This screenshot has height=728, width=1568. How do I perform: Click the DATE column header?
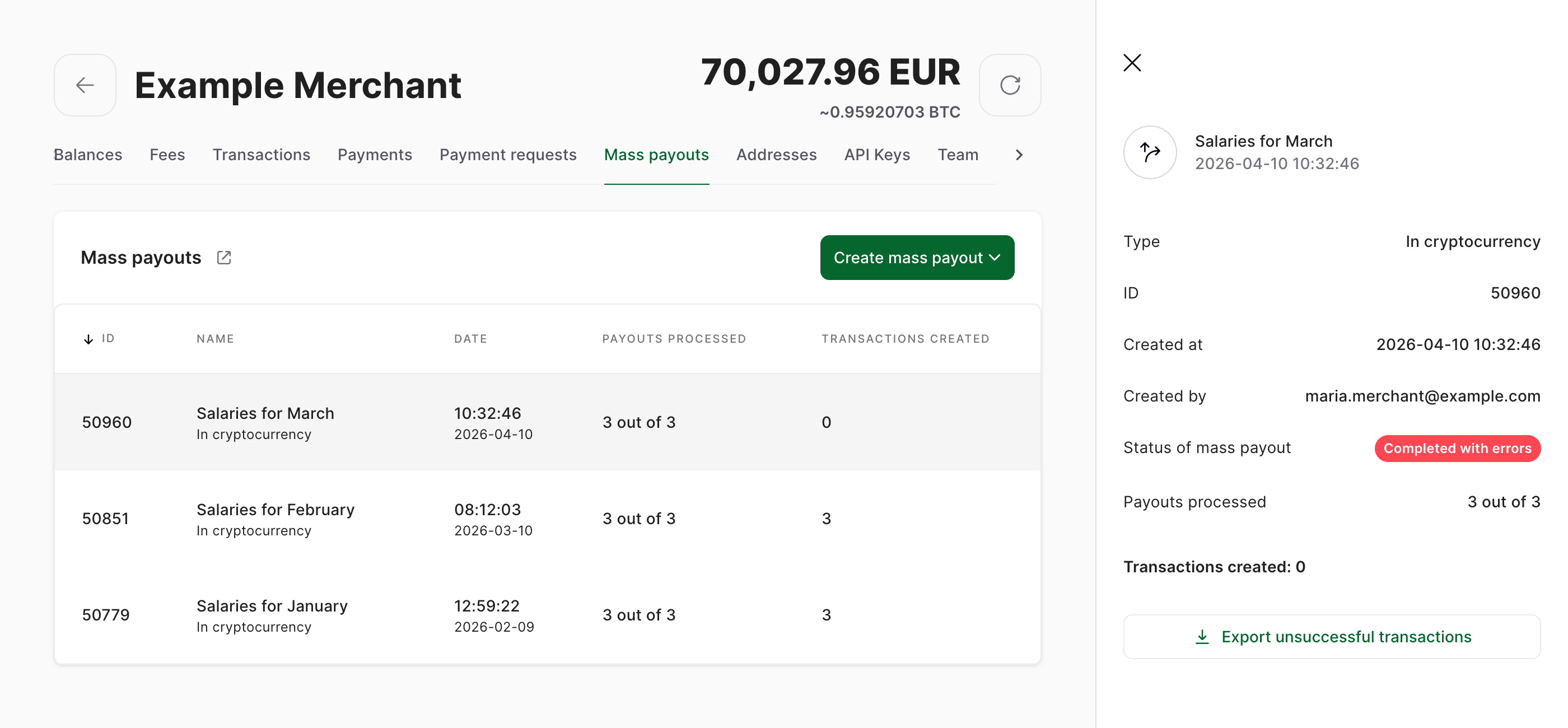470,339
